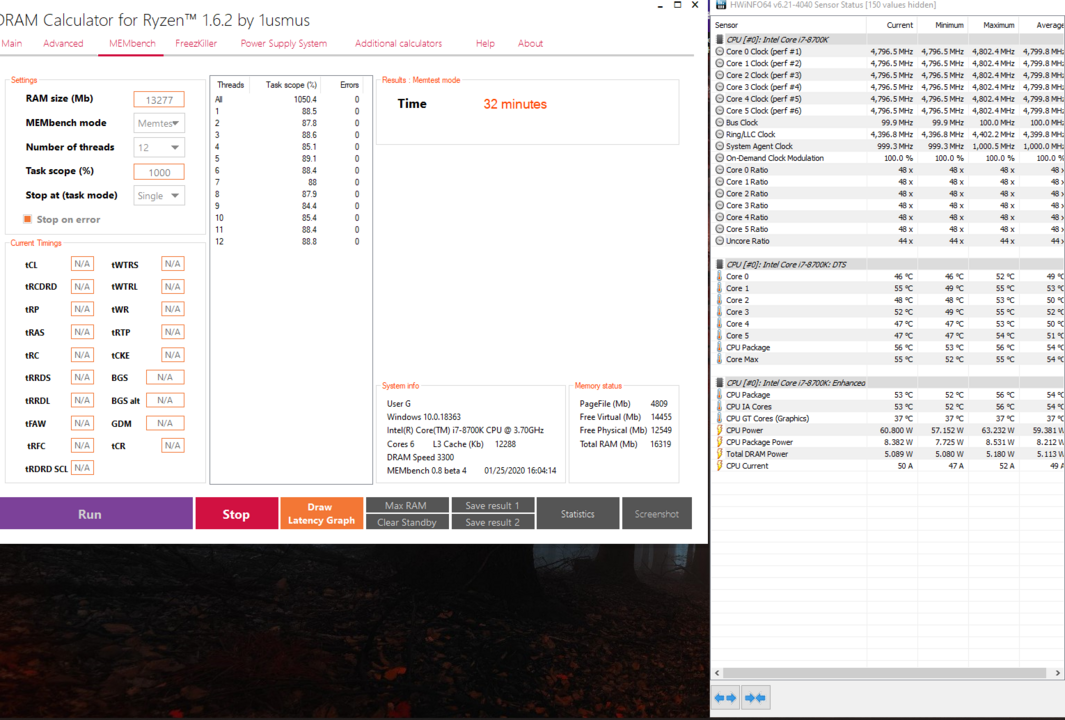Viewport: 1065px width, 720px height.
Task: Click the lightning icon beside CPU Current
Action: [x=720, y=466]
